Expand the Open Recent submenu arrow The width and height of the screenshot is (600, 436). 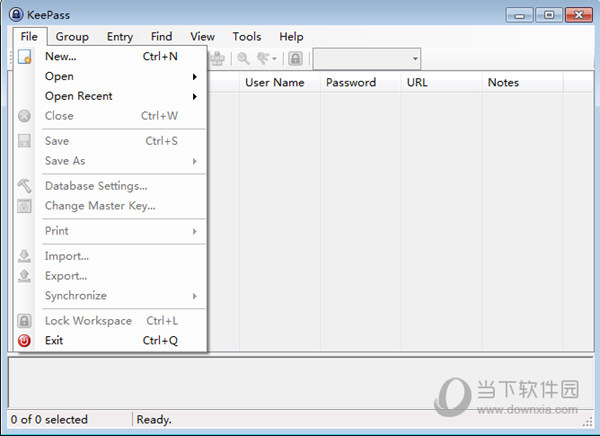point(195,96)
